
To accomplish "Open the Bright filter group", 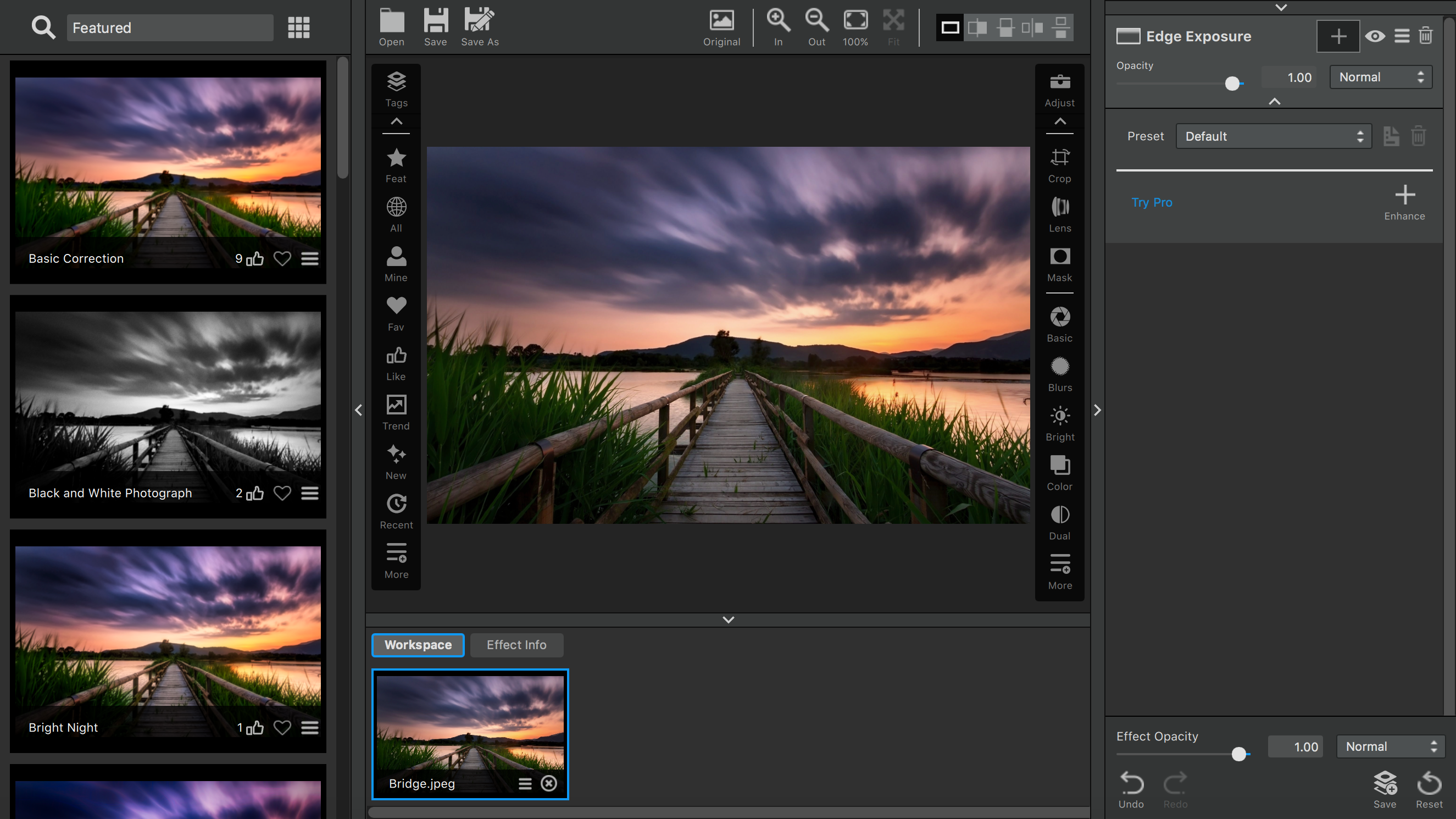I will tap(1060, 424).
